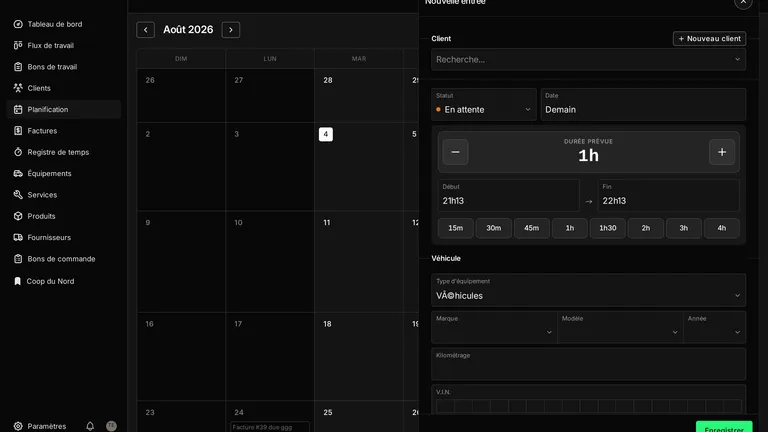Click the Coop du Nord bookmark icon
Viewport: 768px width, 432px height.
point(18,281)
